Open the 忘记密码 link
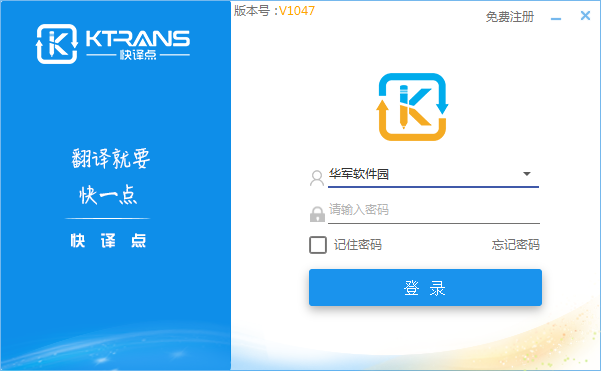 click(x=516, y=245)
